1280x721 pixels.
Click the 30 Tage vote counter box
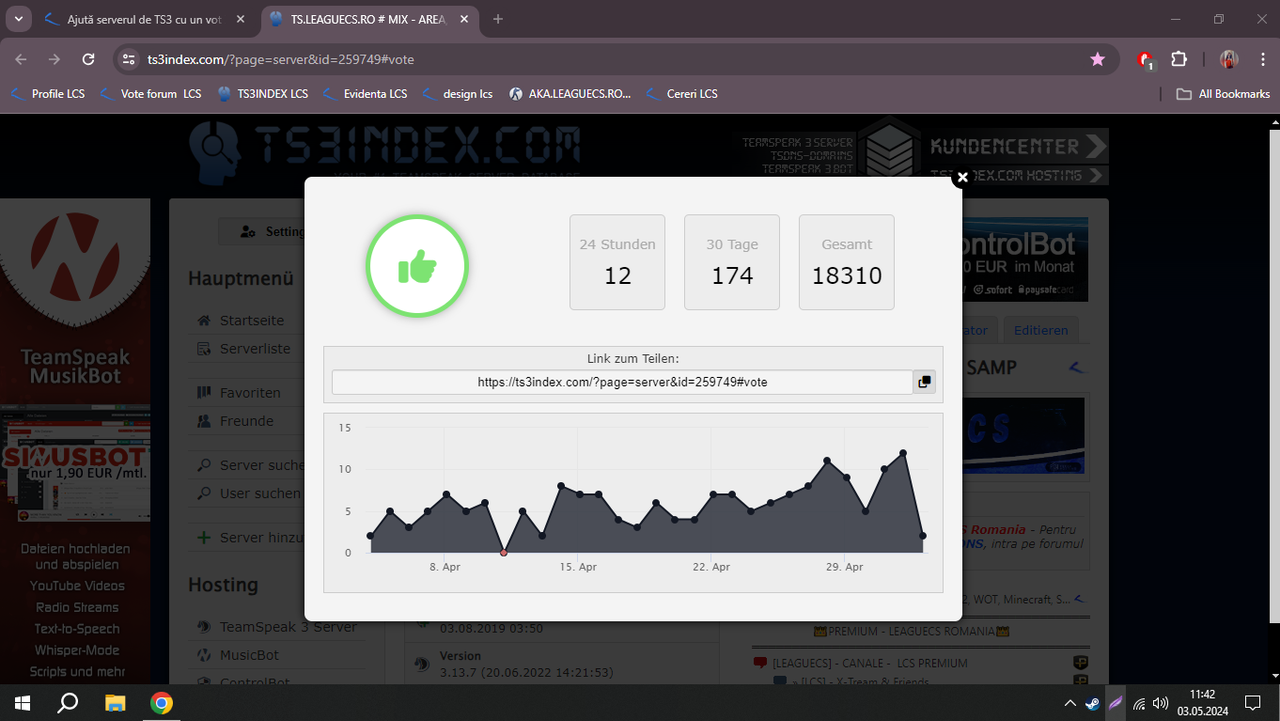point(732,262)
